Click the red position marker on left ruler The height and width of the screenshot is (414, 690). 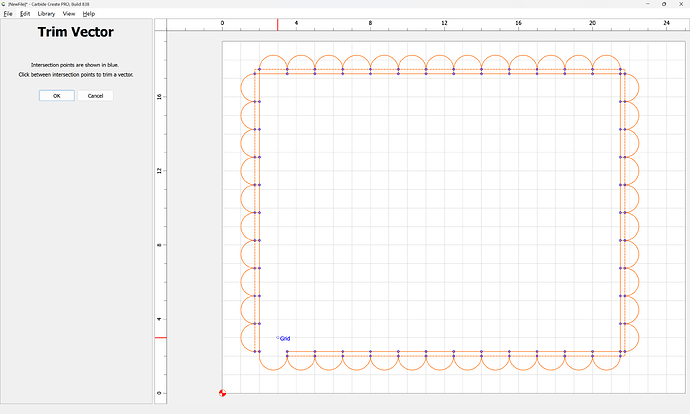point(159,337)
